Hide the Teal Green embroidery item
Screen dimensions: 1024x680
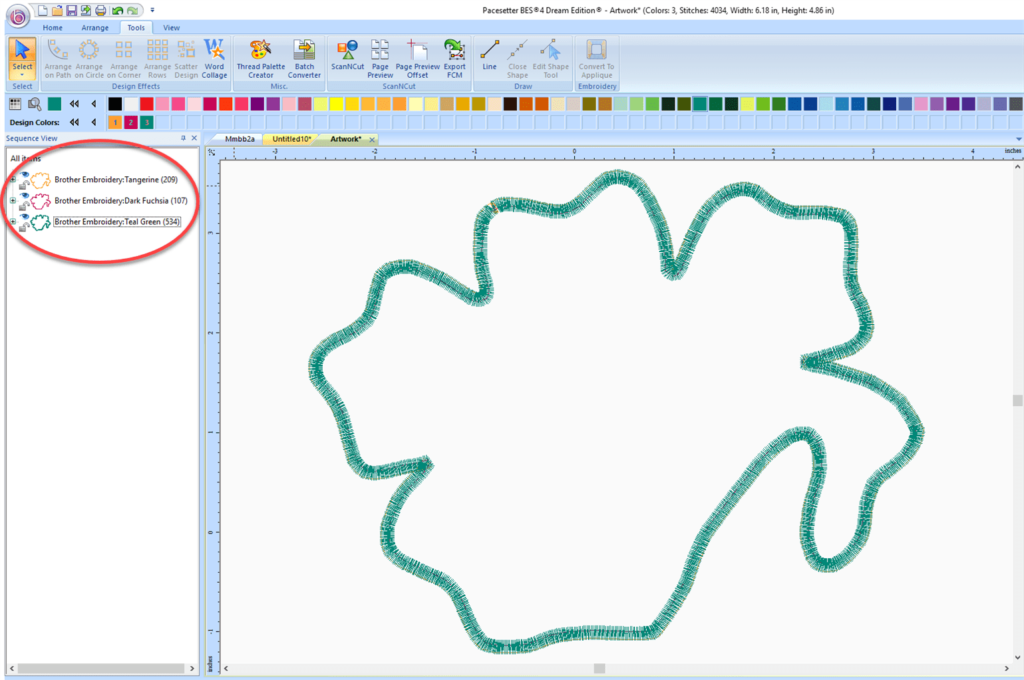(x=24, y=217)
